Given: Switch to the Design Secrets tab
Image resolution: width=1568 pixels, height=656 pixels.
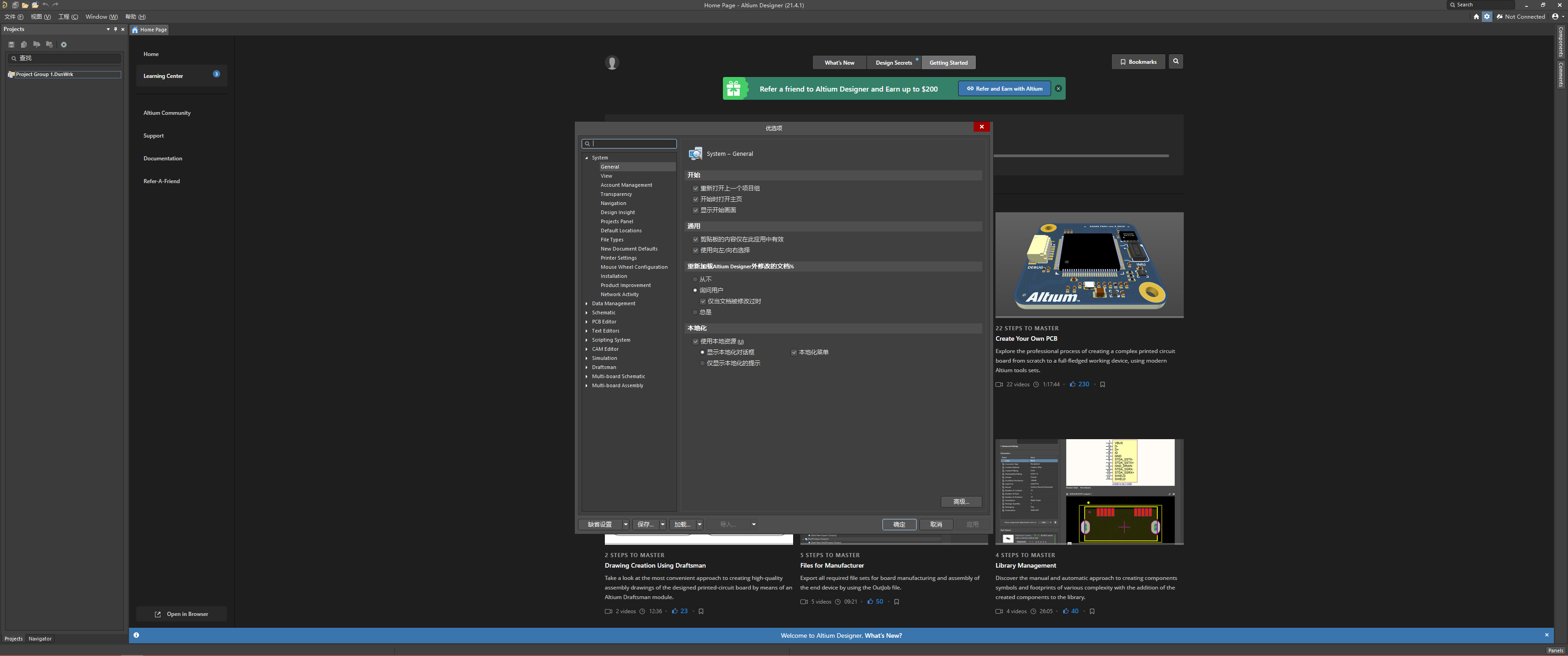Looking at the screenshot, I should point(894,63).
